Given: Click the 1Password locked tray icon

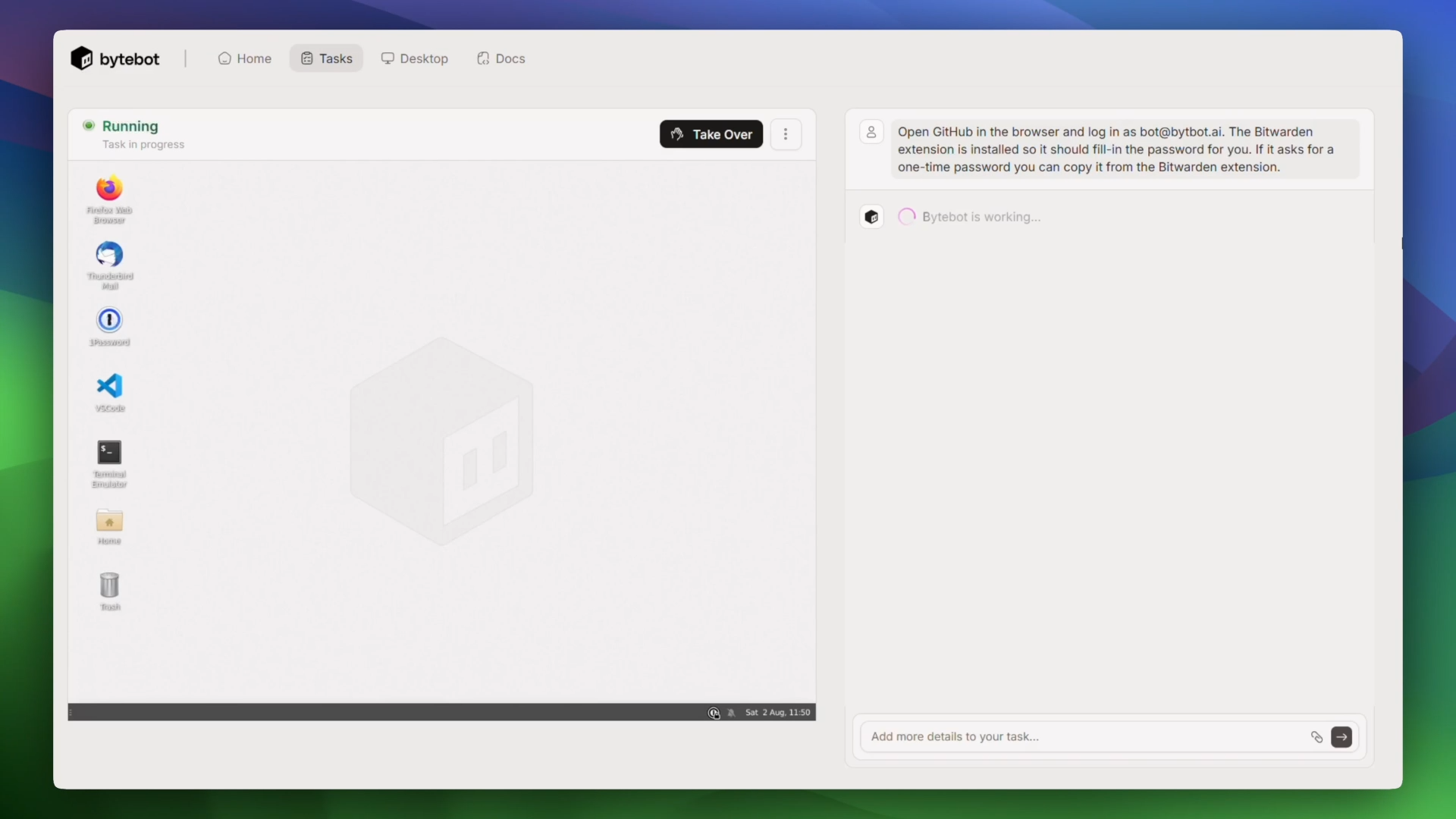Looking at the screenshot, I should tap(714, 713).
